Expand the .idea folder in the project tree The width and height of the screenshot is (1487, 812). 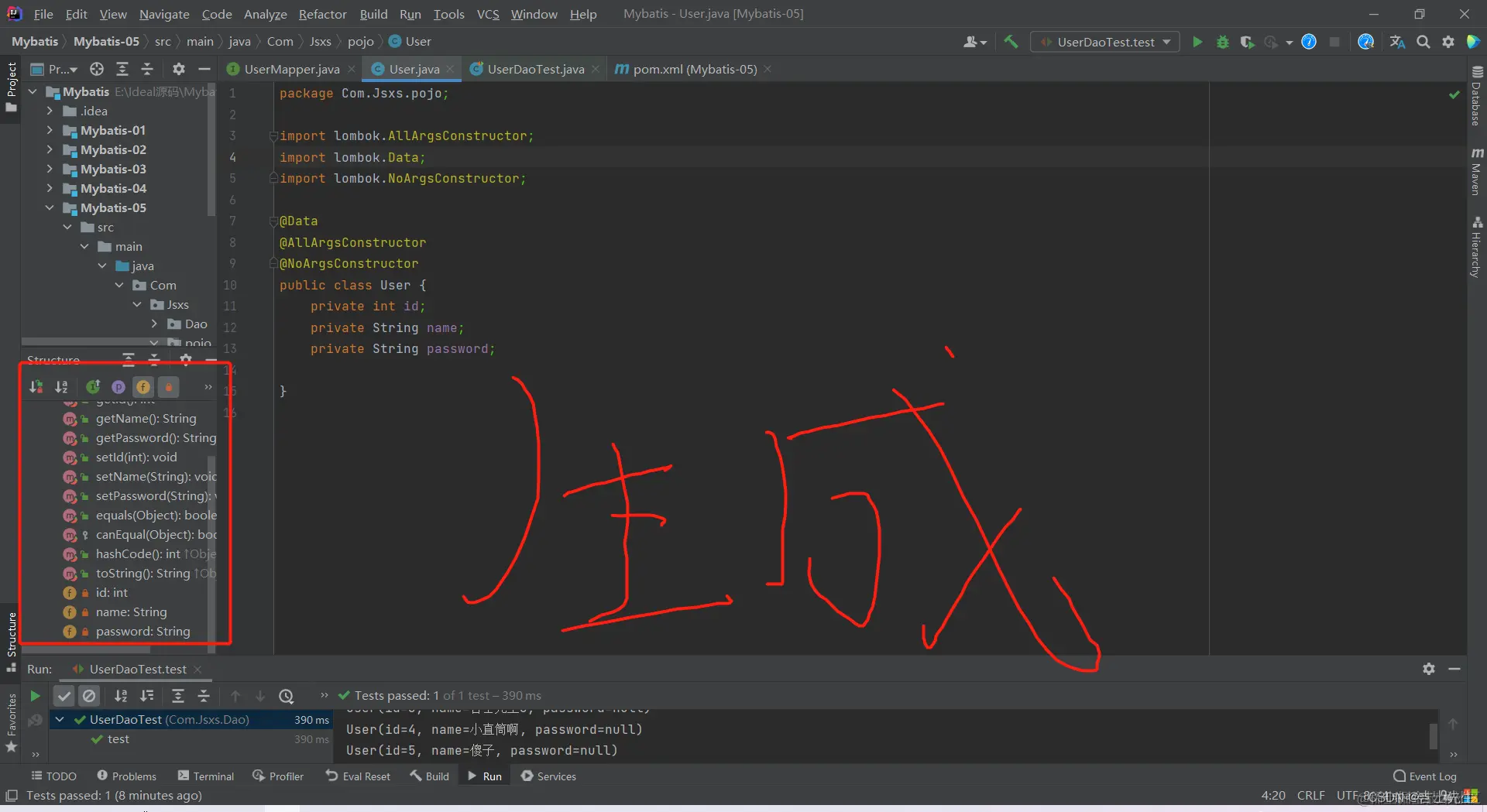tap(50, 111)
